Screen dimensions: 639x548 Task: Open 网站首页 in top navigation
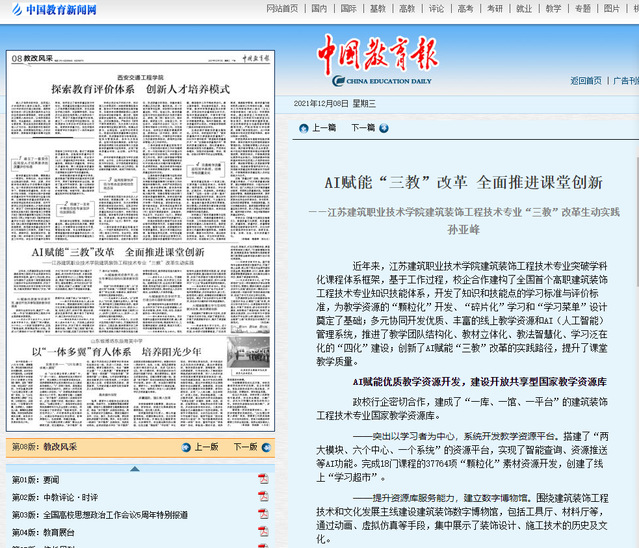(282, 8)
